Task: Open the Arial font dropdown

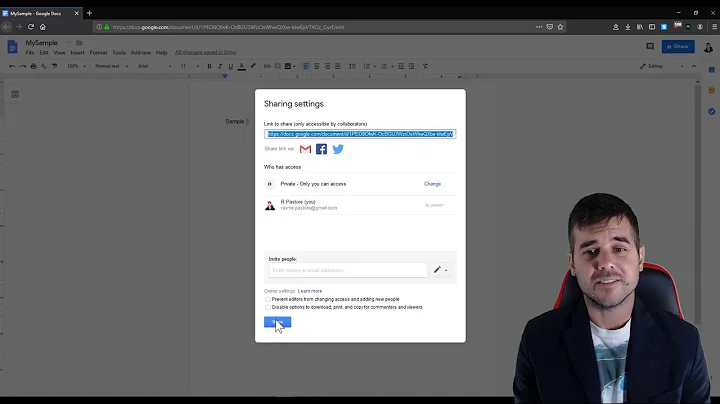Action: pyautogui.click(x=154, y=66)
